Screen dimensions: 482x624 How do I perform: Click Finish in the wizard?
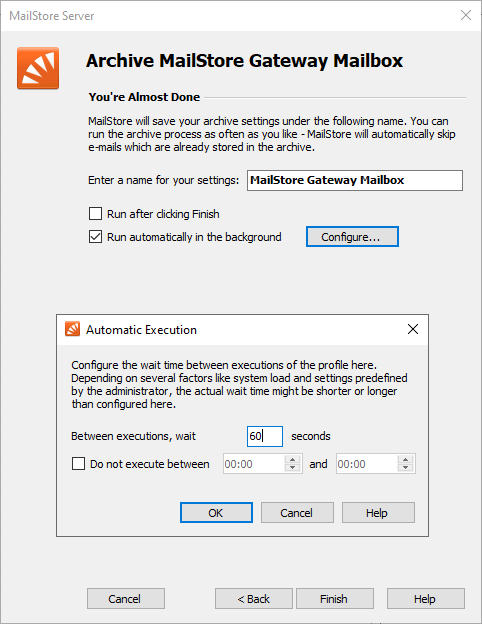click(335, 599)
